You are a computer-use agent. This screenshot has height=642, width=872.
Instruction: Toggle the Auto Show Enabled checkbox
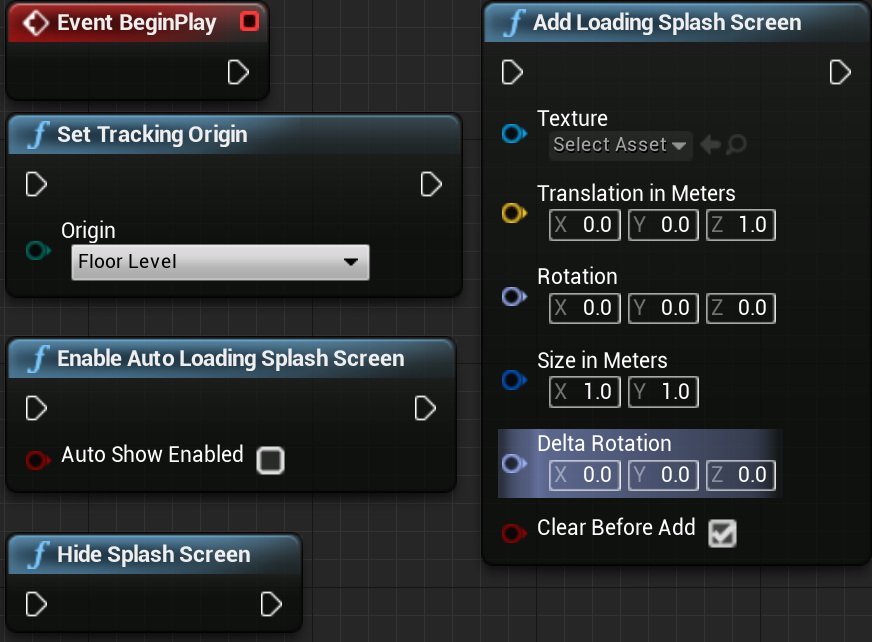click(x=270, y=460)
